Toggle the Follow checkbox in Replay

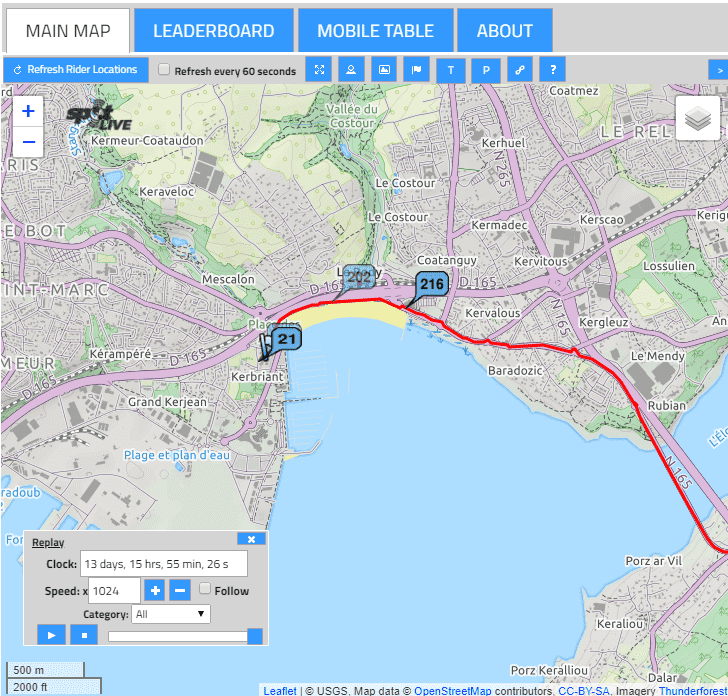point(205,590)
